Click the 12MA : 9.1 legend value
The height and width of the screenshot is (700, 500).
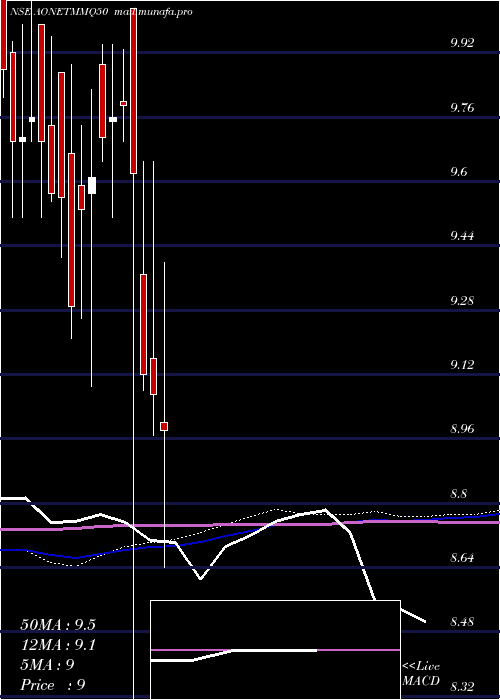(58, 645)
